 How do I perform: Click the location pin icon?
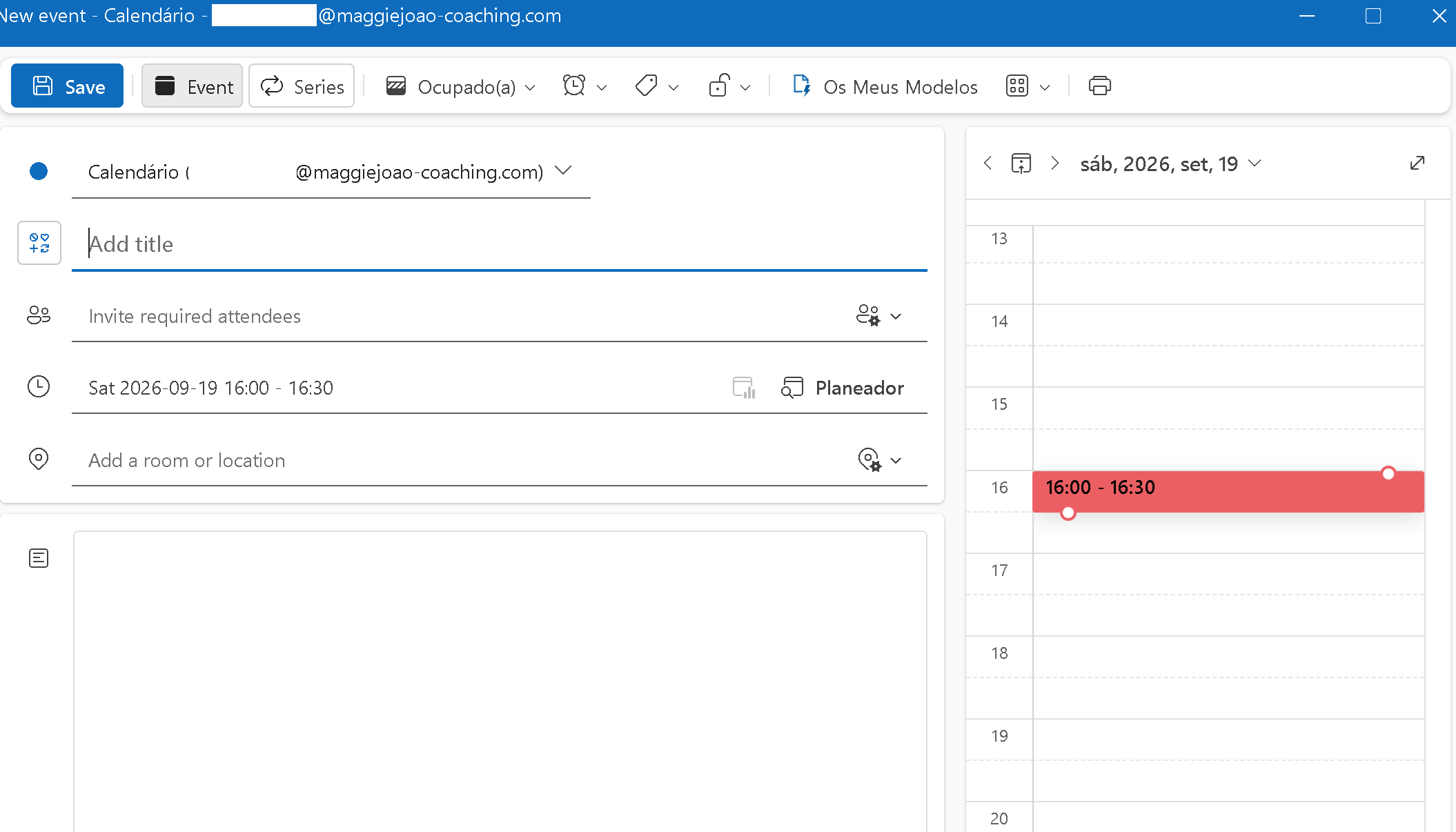(x=39, y=459)
